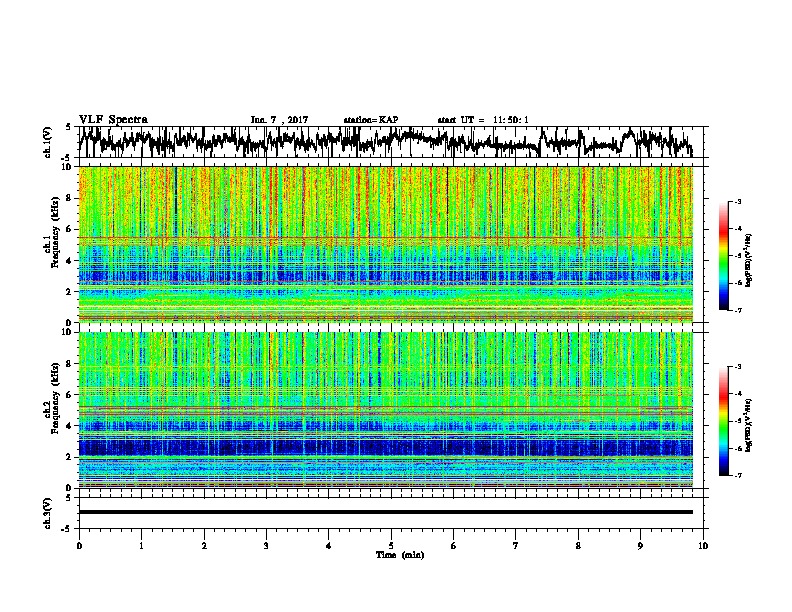
Task: Click the ch.3(V) axis label
Action: coord(48,514)
